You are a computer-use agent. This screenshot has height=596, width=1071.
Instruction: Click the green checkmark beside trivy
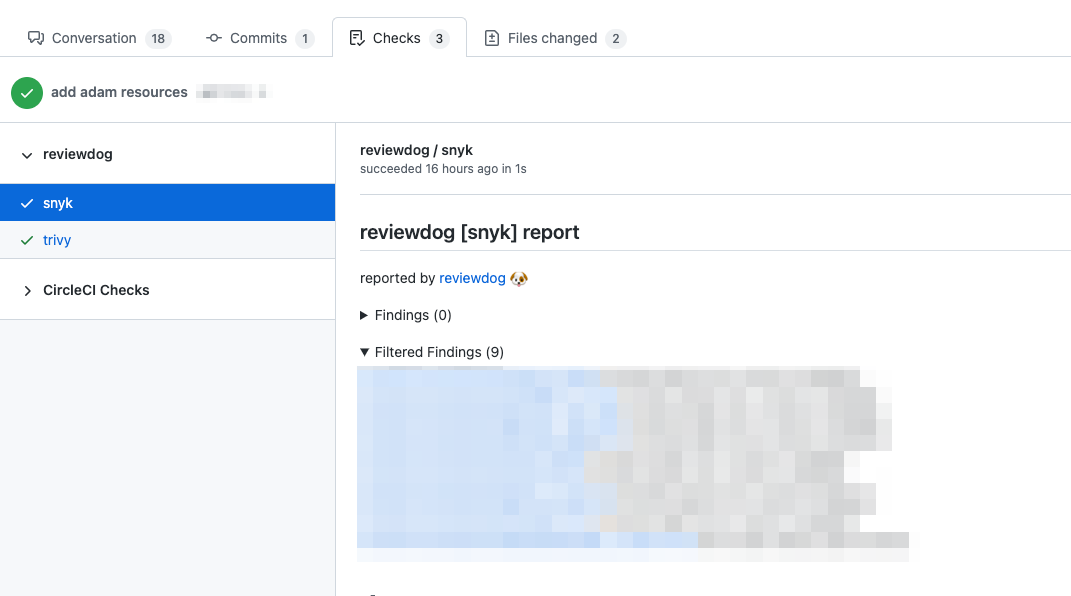click(x=27, y=240)
